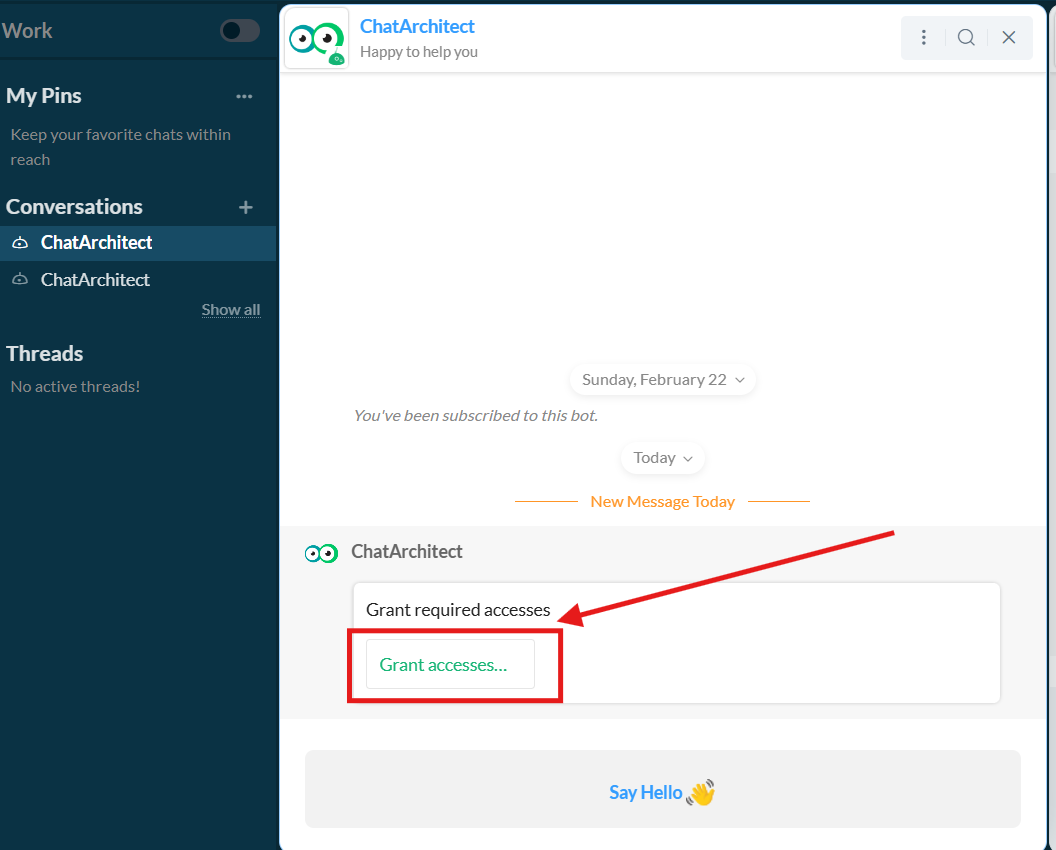Click the Show all link
The width and height of the screenshot is (1056, 850).
(x=231, y=310)
